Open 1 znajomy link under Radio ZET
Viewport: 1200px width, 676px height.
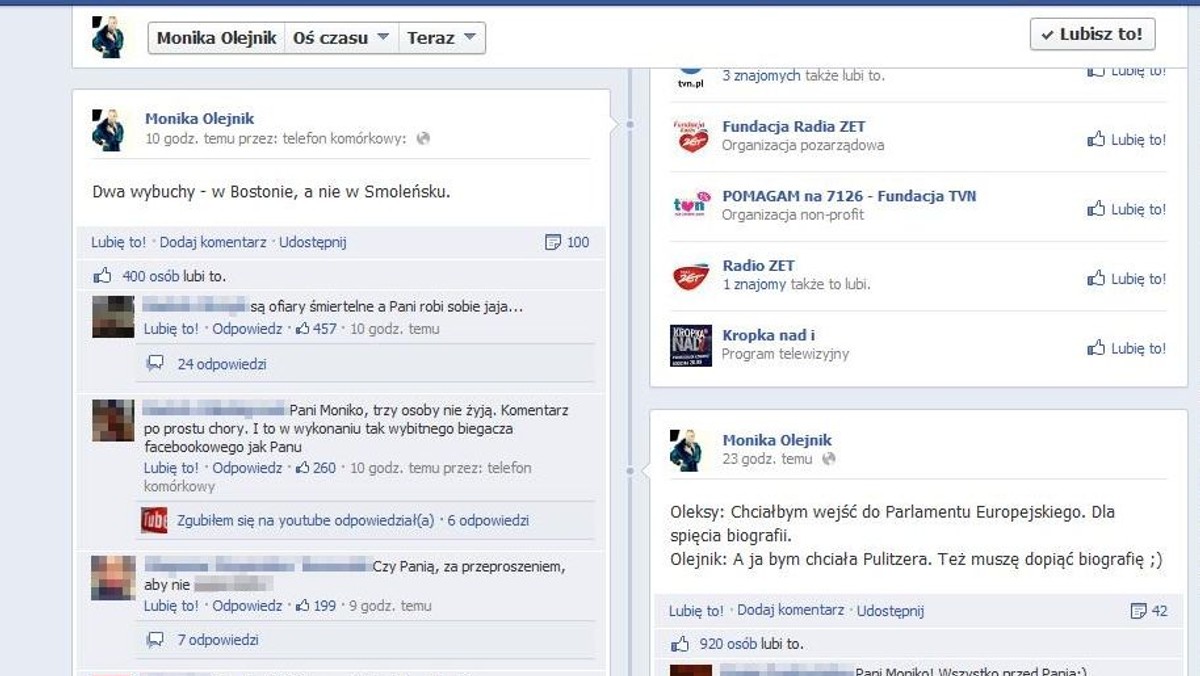[x=754, y=284]
